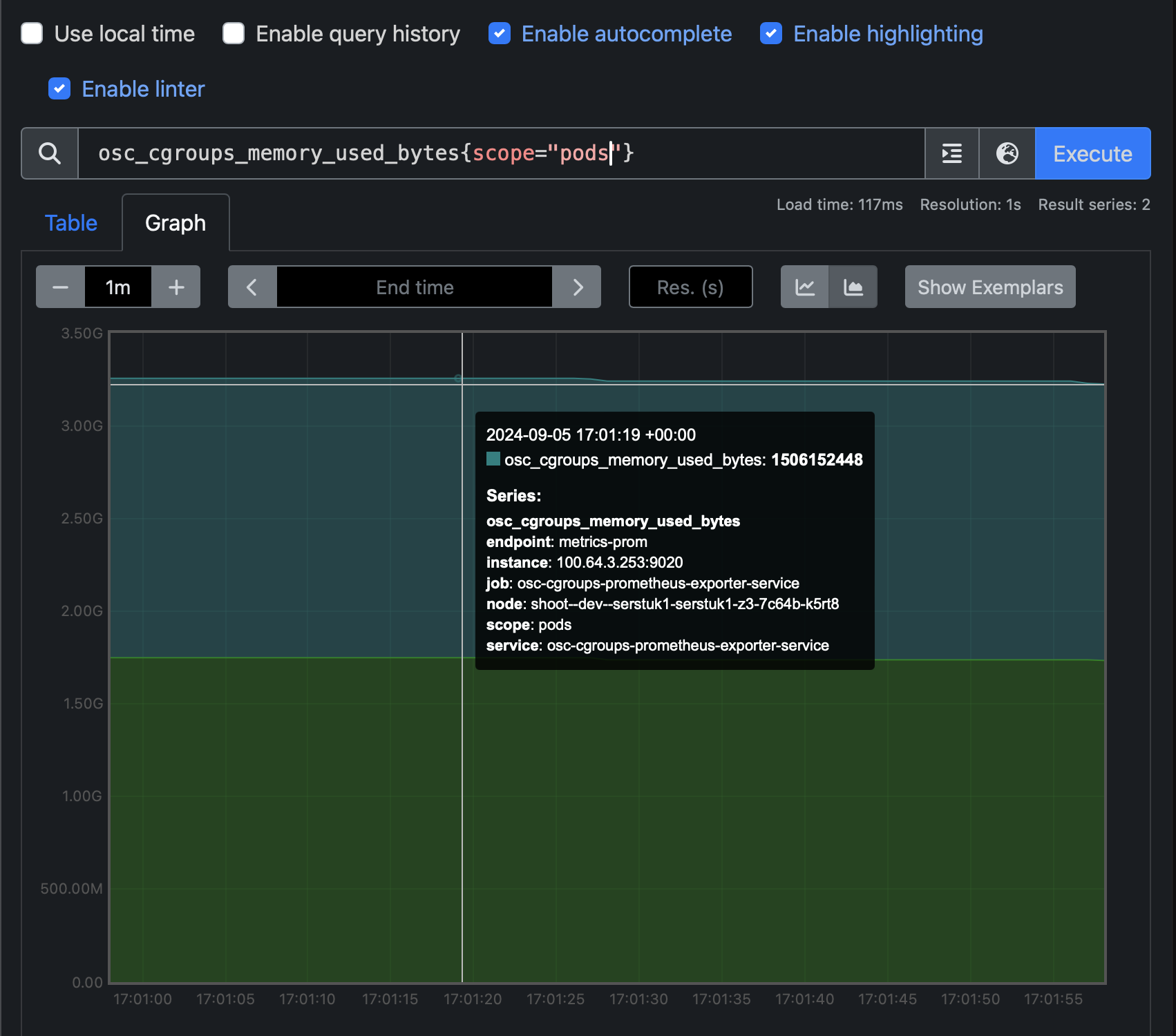Click the search magnifier icon
The width and height of the screenshot is (1176, 1036).
pyautogui.click(x=49, y=153)
